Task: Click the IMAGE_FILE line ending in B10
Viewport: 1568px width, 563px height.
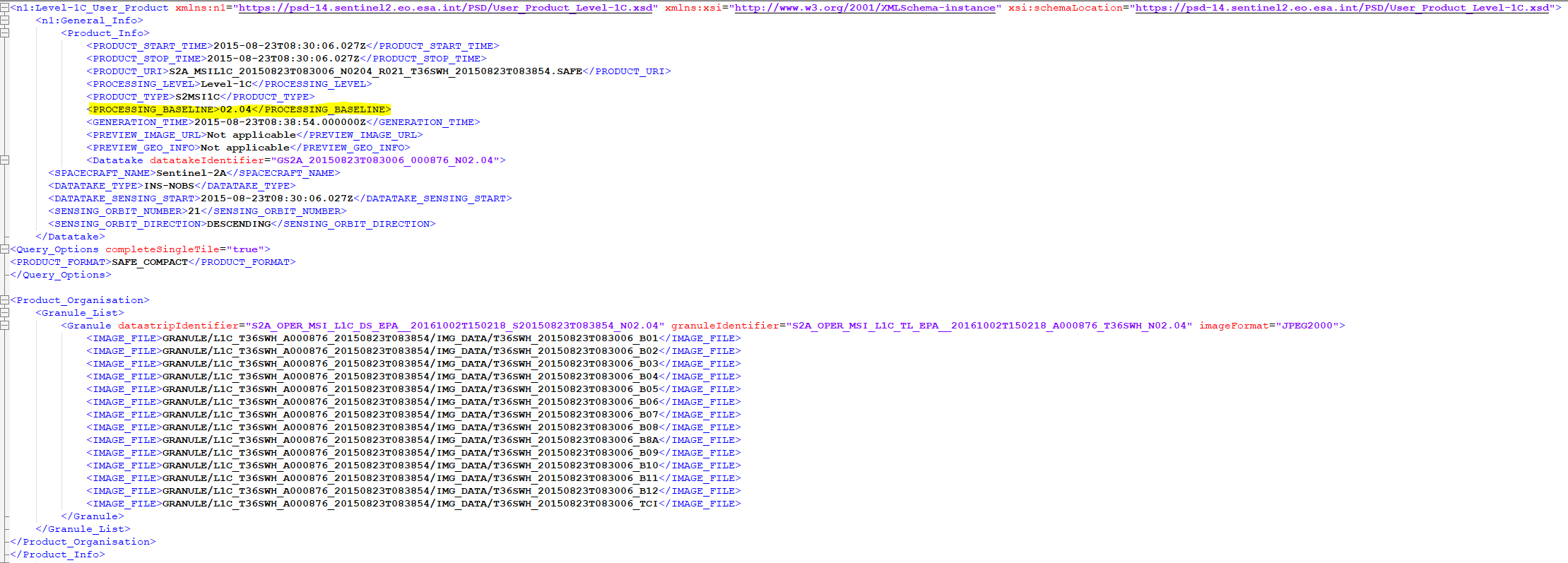Action: [413, 466]
